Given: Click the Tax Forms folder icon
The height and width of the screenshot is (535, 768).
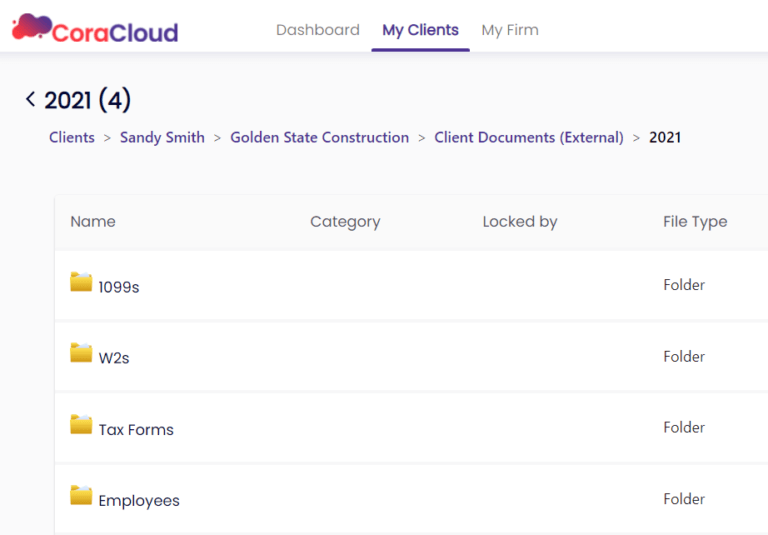Looking at the screenshot, I should click(81, 425).
